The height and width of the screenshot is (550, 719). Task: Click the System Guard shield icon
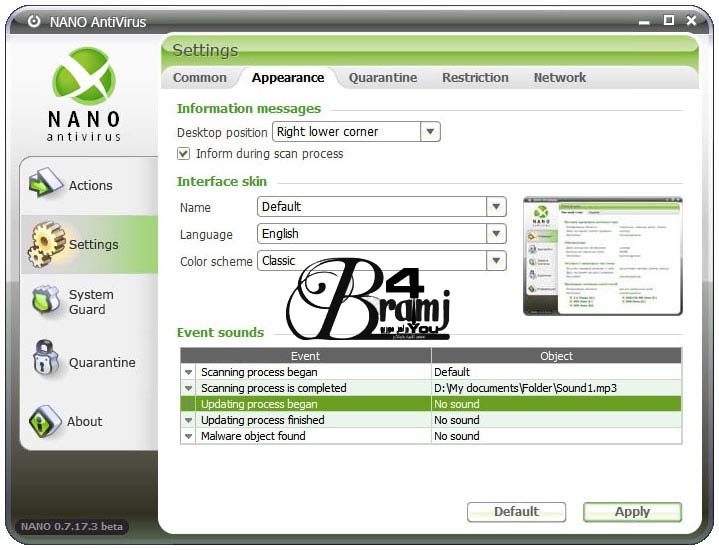[x=46, y=301]
